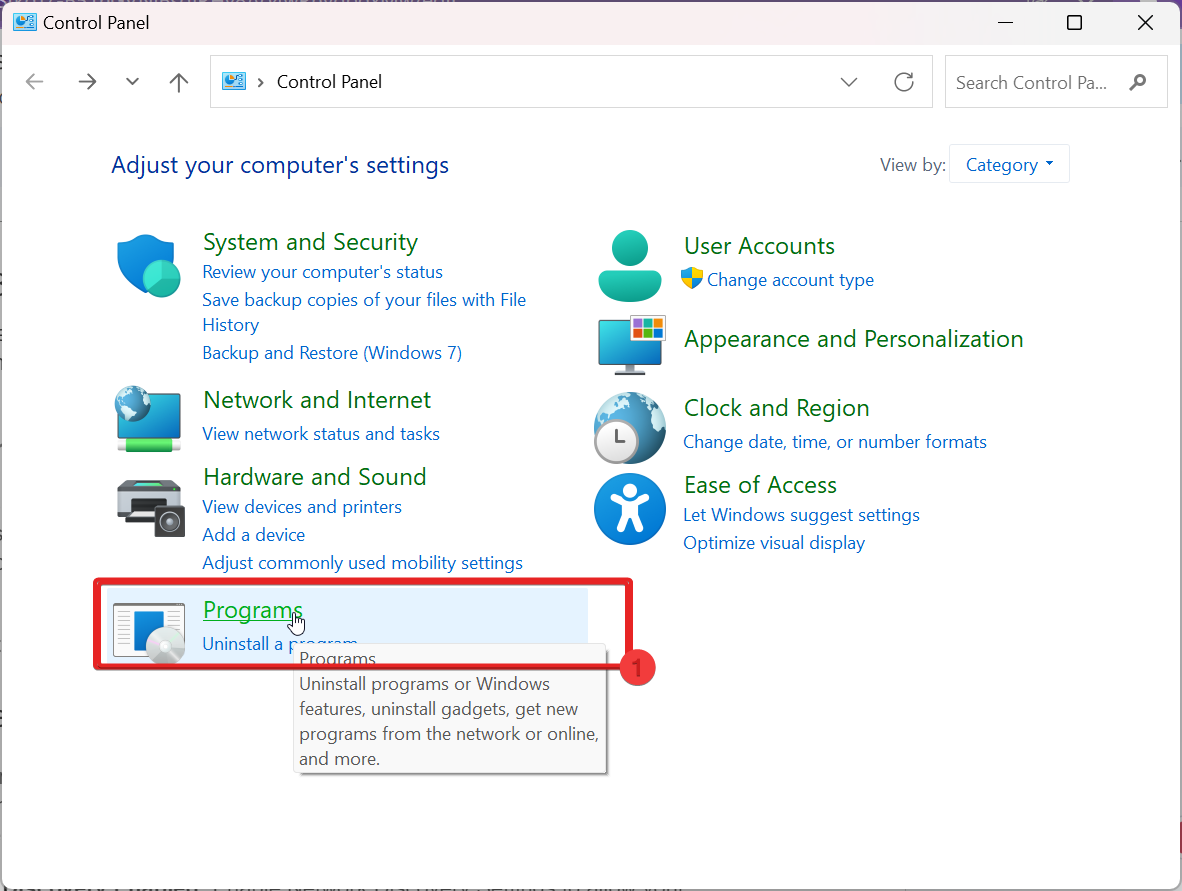
Task: Expand the address bar breadcrumb chevron
Action: tap(261, 82)
